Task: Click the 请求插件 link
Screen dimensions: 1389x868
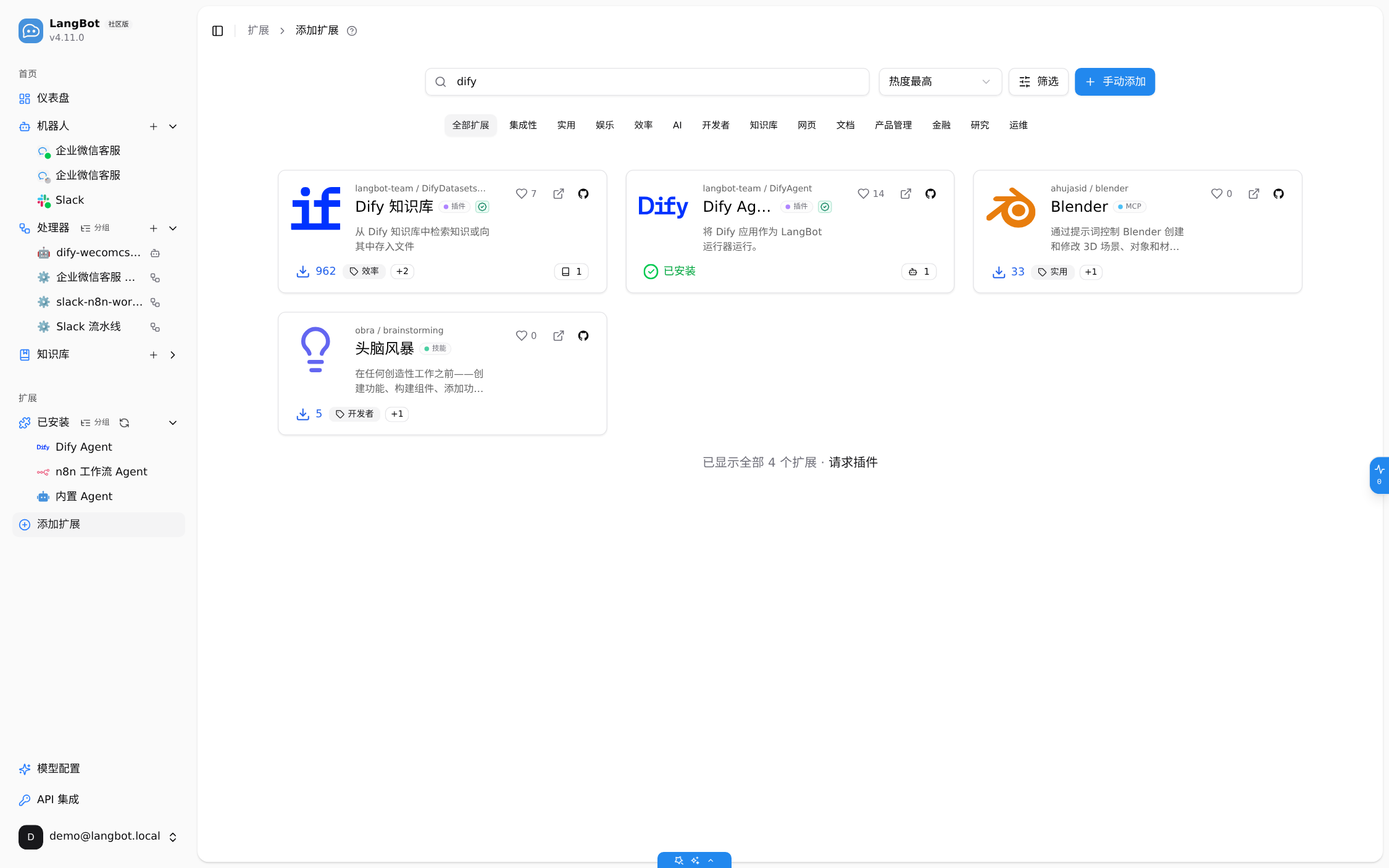Action: click(x=853, y=462)
